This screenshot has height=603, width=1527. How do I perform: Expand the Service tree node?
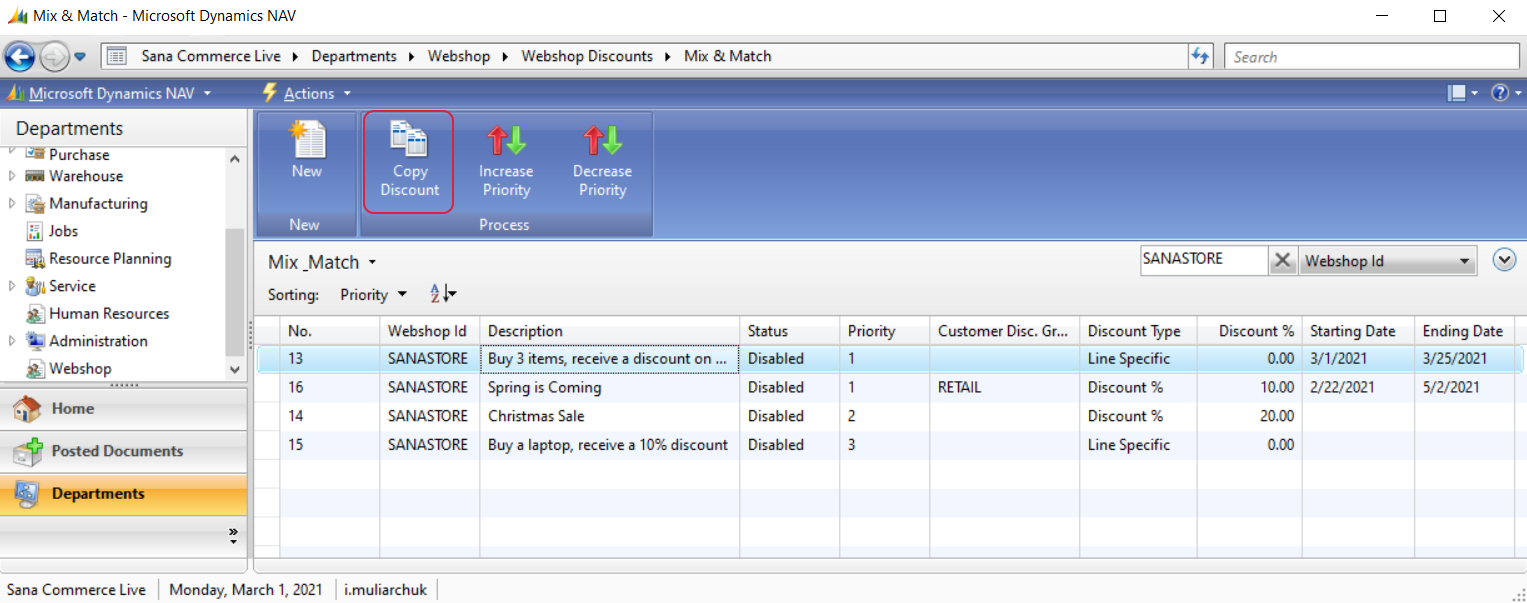coord(12,286)
